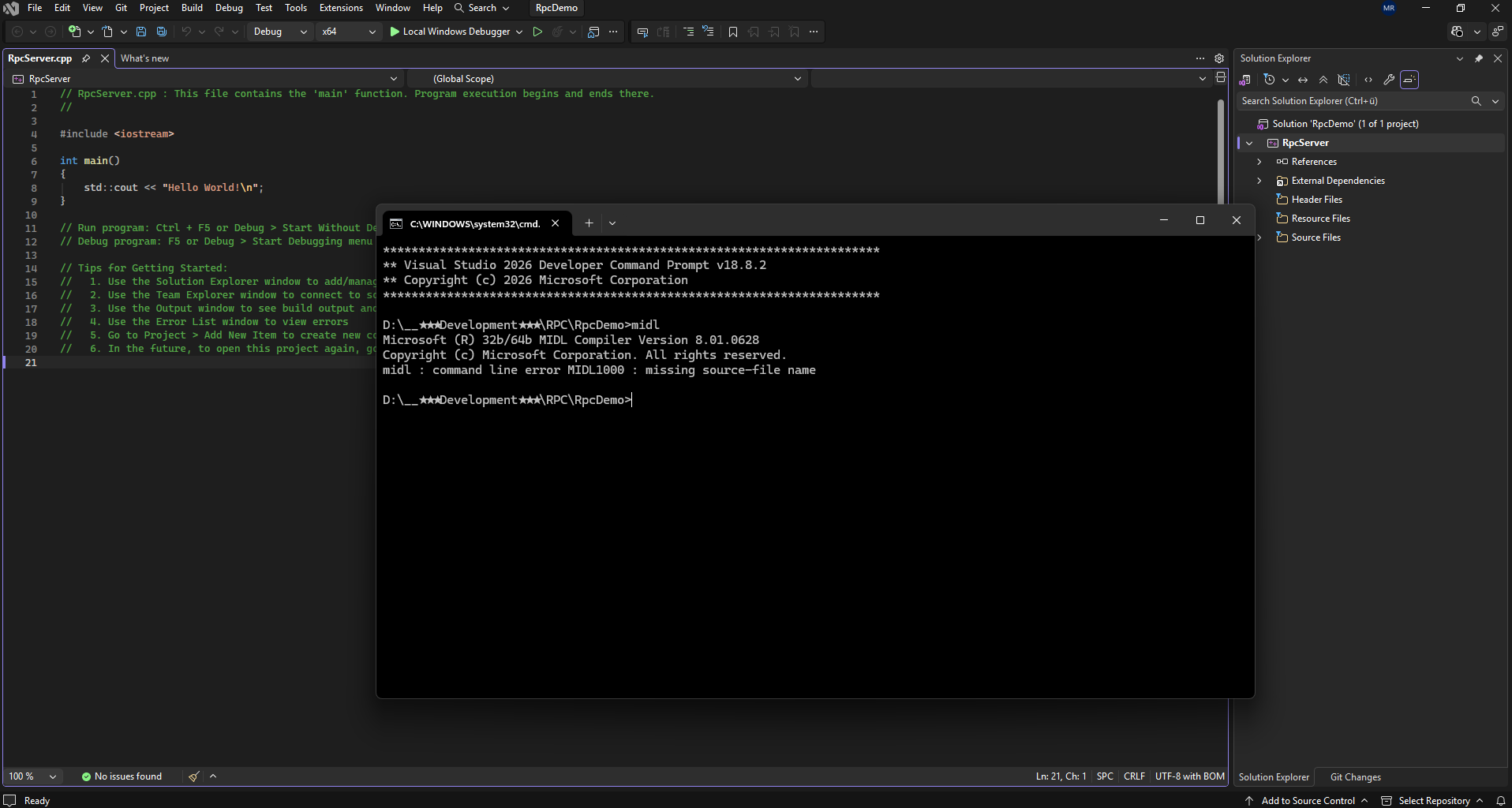Open Properties via wrench icon in Solution Explorer

[x=1389, y=80]
